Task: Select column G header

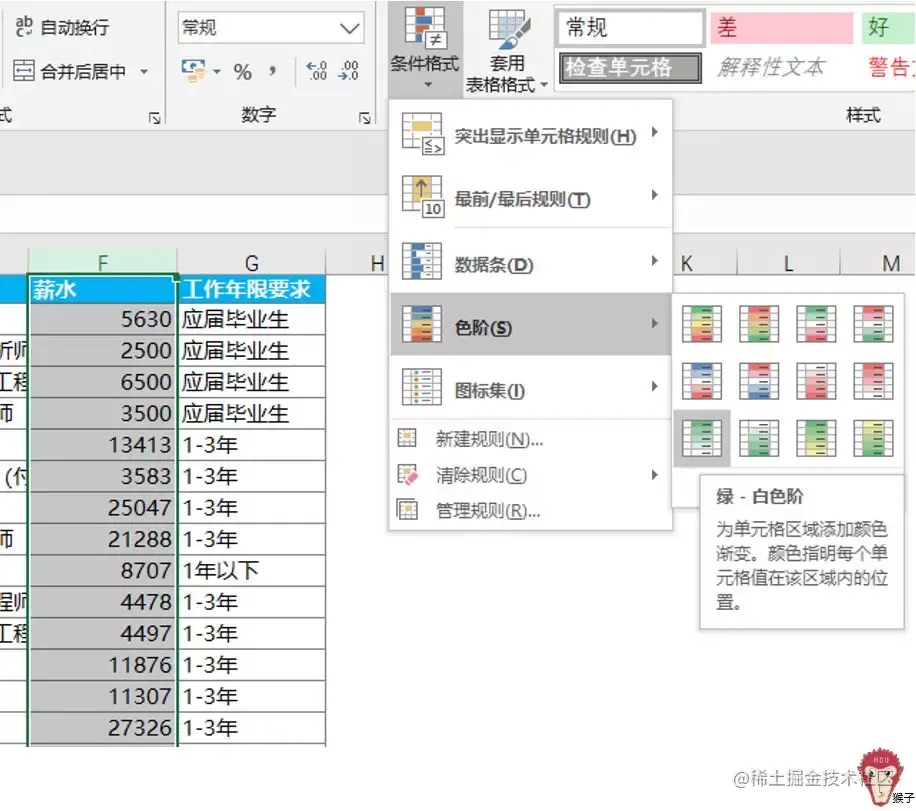Action: 251,262
